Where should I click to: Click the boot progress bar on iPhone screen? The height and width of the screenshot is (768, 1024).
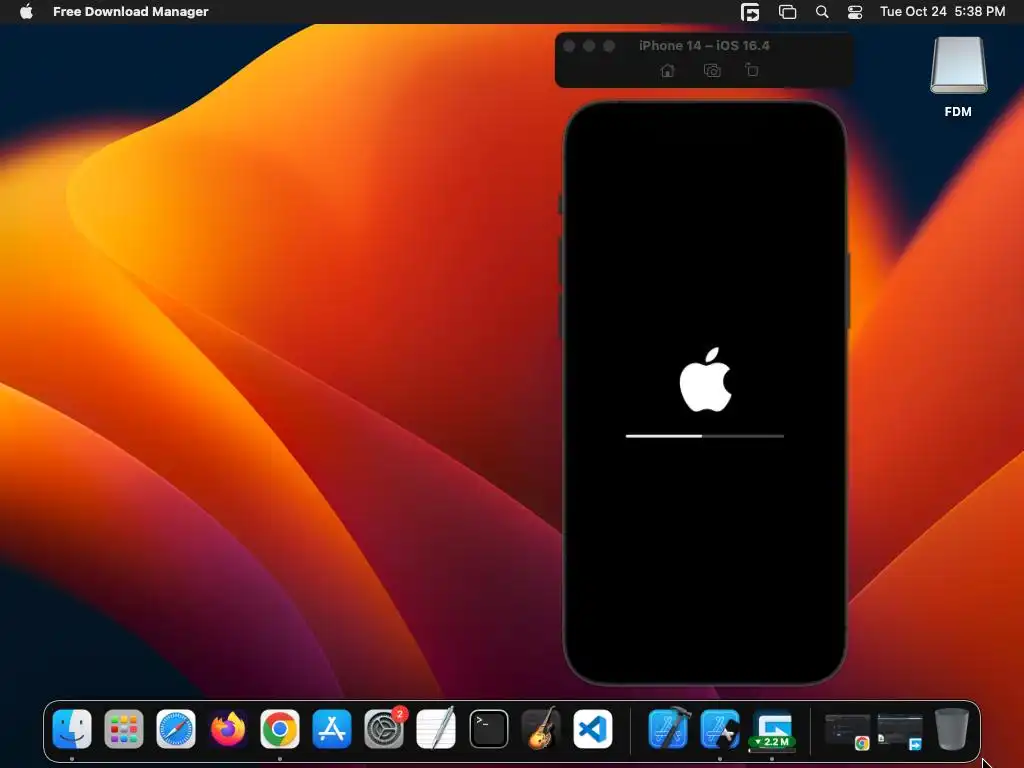point(705,436)
